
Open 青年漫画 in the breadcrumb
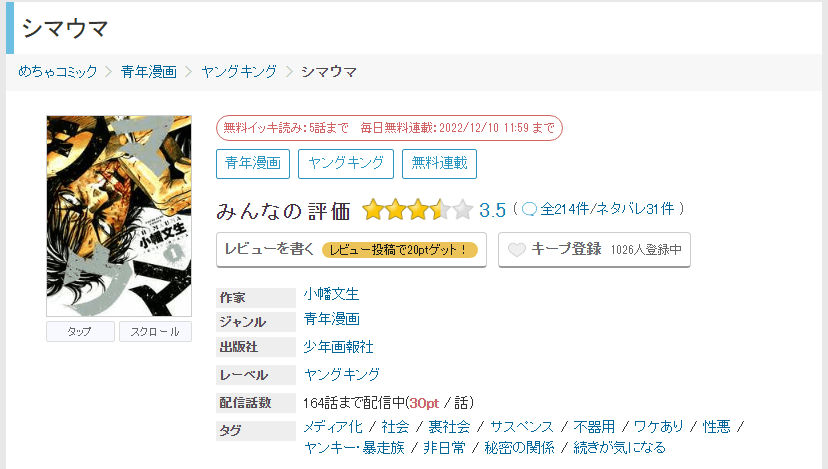click(x=148, y=71)
